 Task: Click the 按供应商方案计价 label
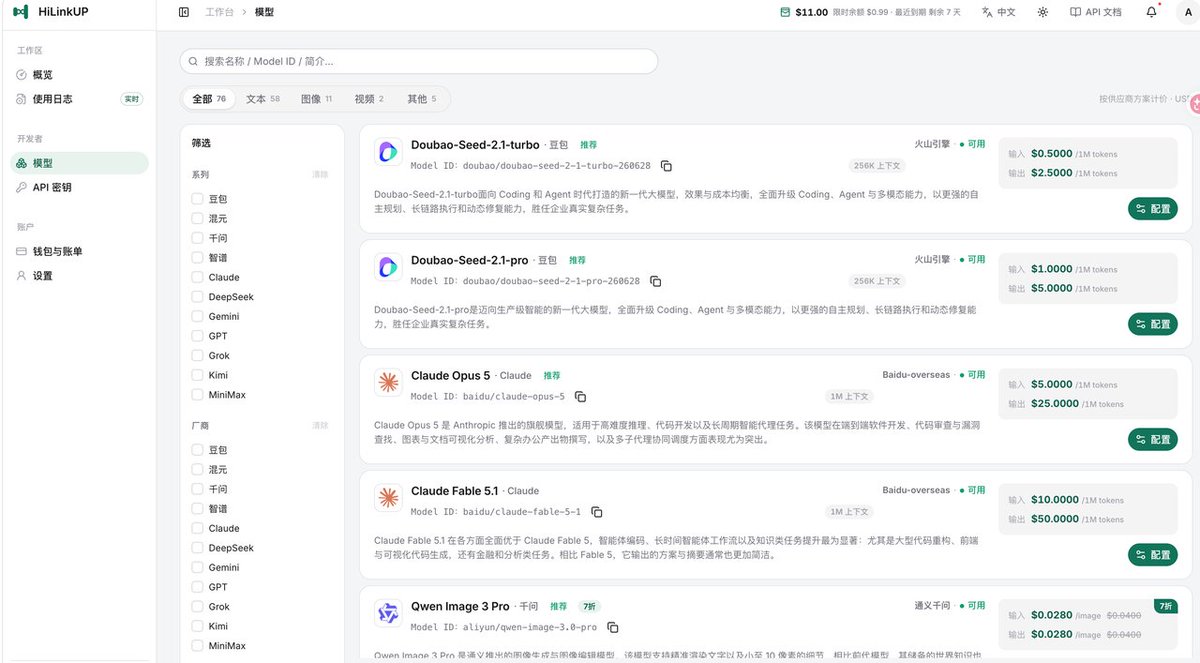[1133, 99]
